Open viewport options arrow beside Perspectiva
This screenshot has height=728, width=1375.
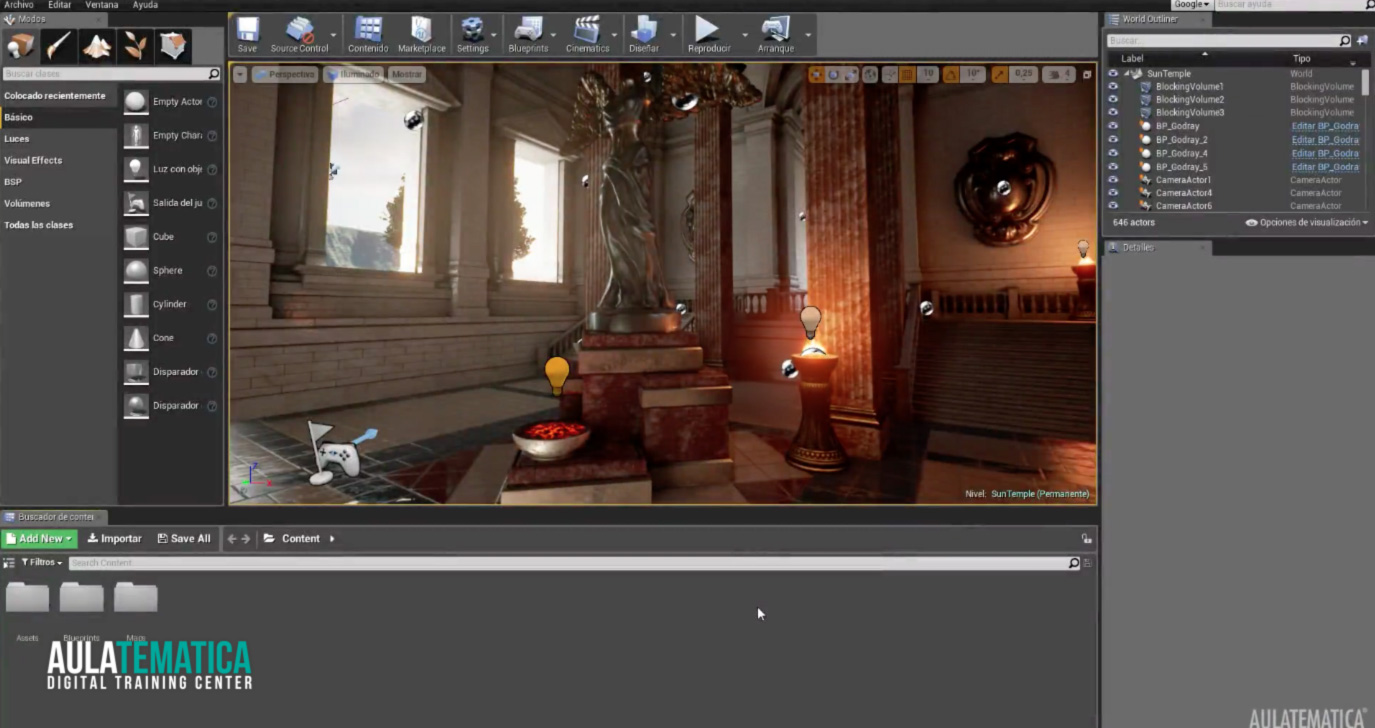(x=240, y=74)
